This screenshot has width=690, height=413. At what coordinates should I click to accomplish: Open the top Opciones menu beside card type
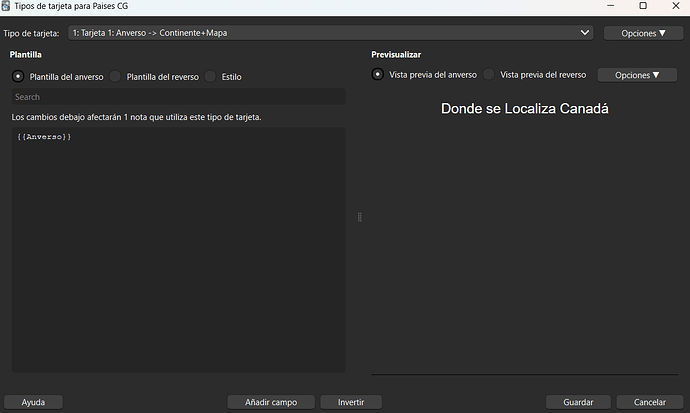pyautogui.click(x=643, y=33)
